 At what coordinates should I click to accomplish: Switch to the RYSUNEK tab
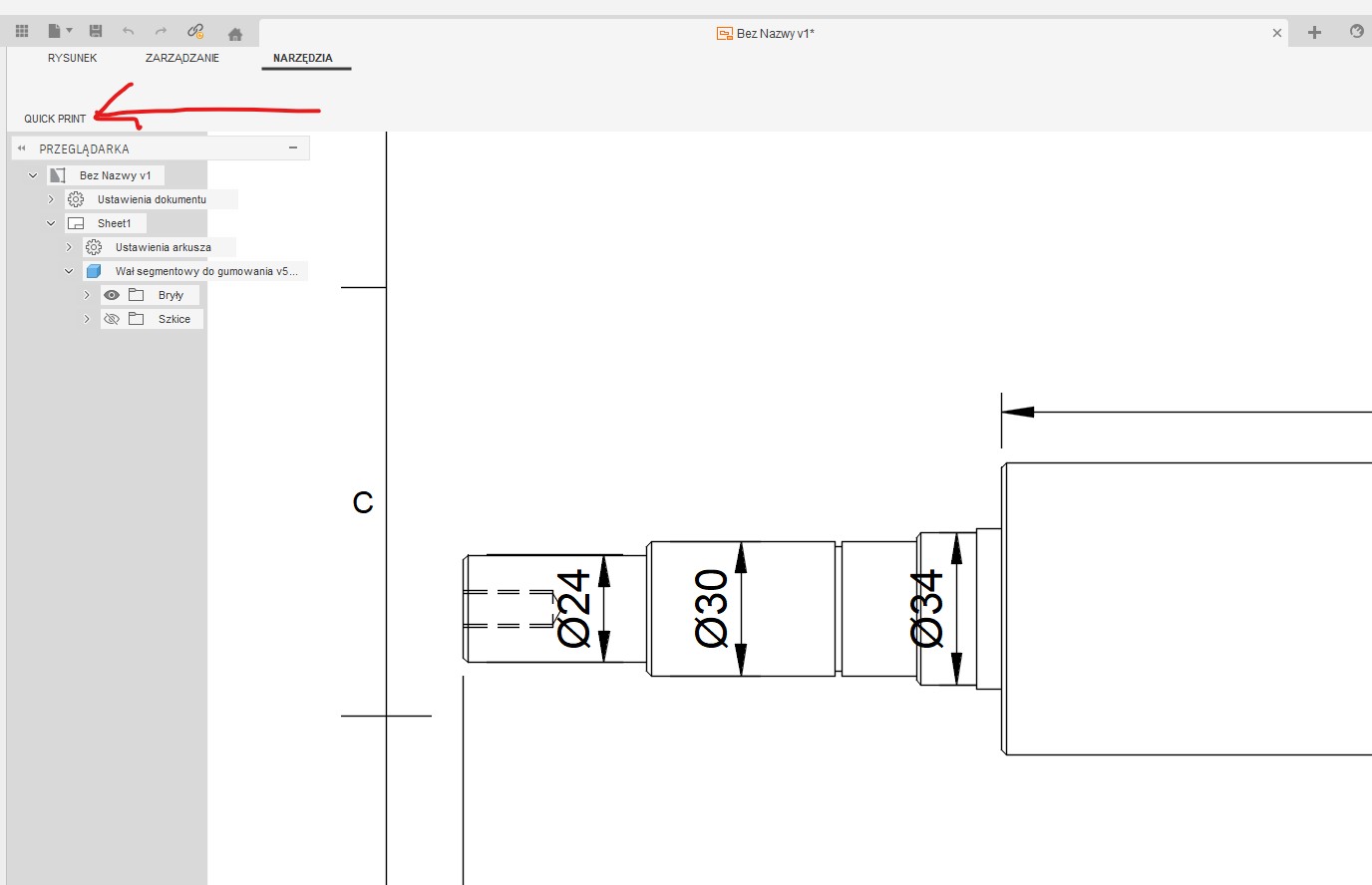click(x=73, y=58)
